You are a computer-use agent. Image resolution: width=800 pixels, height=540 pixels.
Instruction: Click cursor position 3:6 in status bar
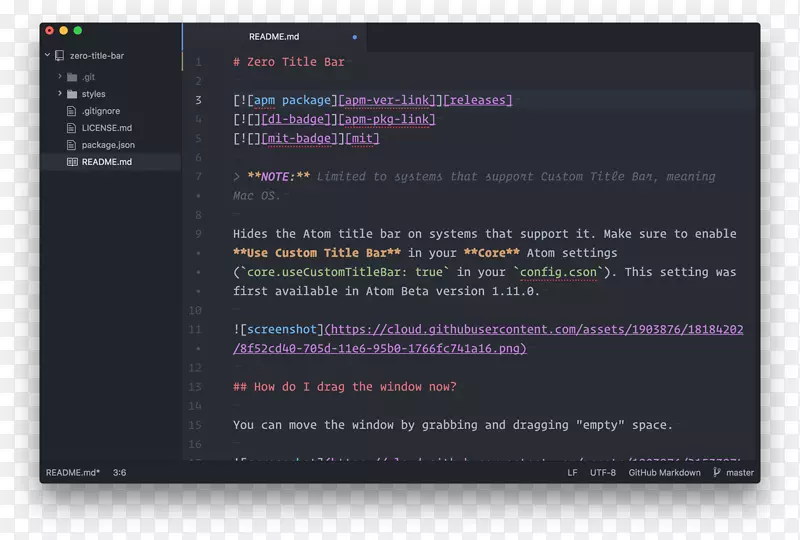click(x=119, y=473)
